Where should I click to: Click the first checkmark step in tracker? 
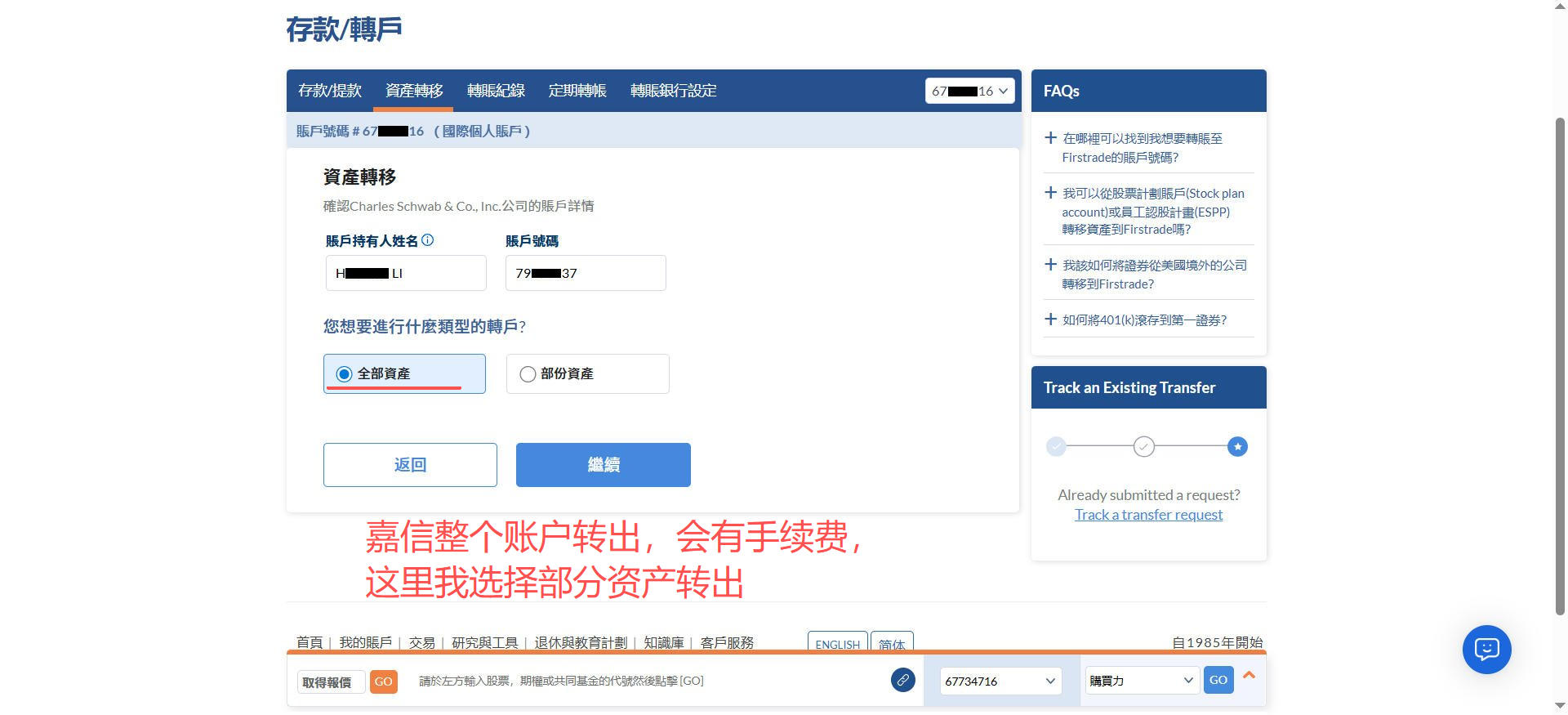point(1056,447)
